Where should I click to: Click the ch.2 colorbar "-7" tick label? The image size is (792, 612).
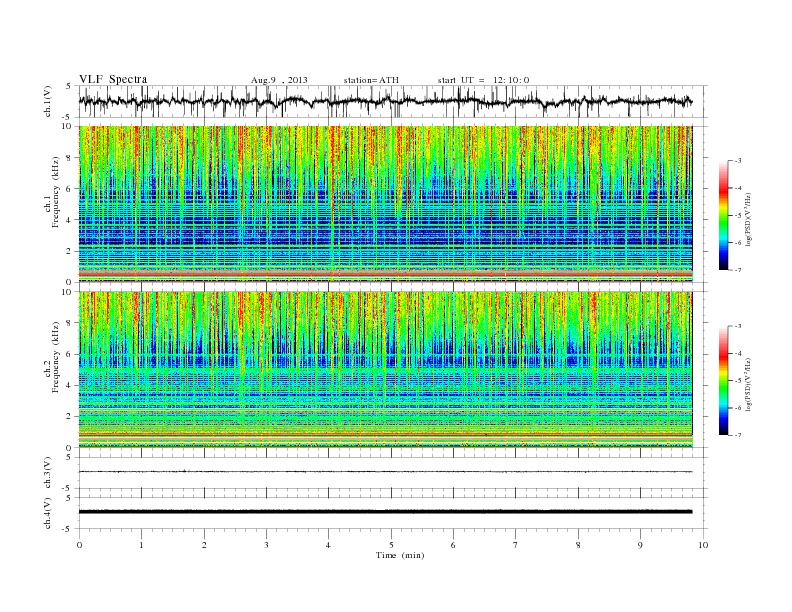(x=738, y=435)
